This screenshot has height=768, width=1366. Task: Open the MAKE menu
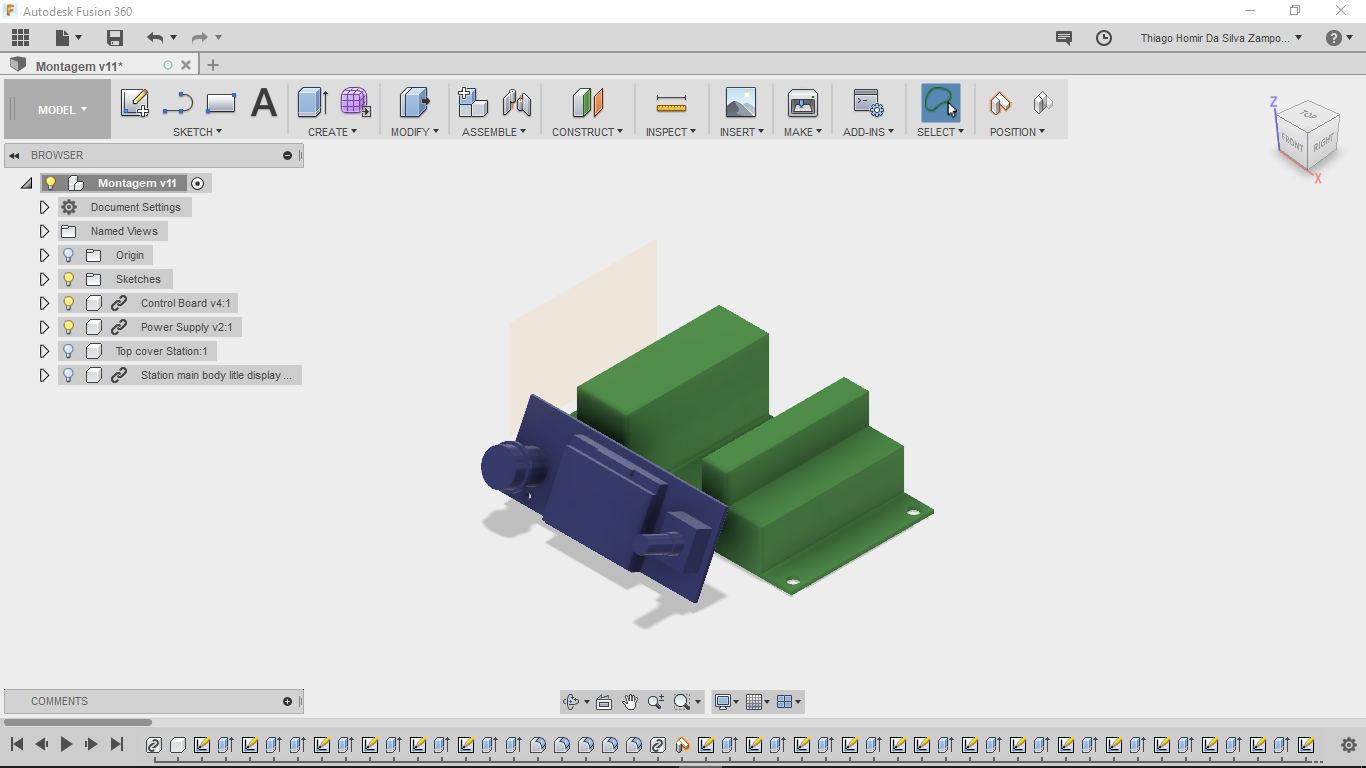(802, 132)
